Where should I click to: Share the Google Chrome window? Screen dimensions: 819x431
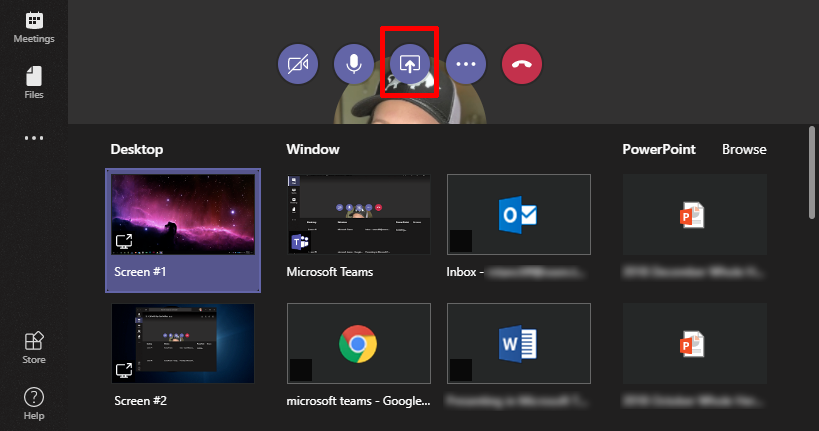click(x=359, y=344)
